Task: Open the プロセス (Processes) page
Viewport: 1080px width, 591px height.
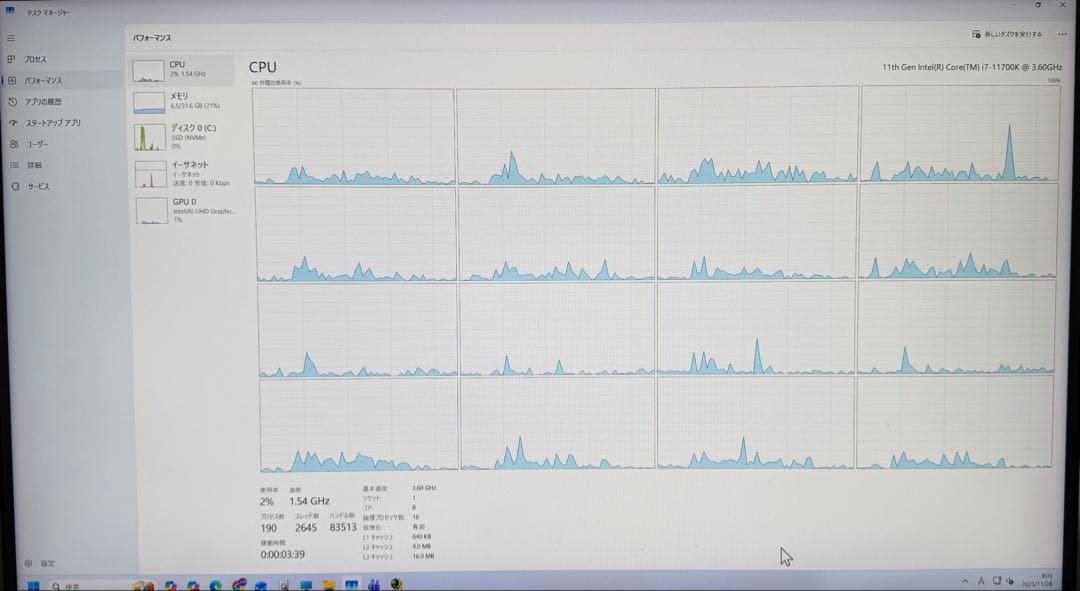Action: click(35, 59)
